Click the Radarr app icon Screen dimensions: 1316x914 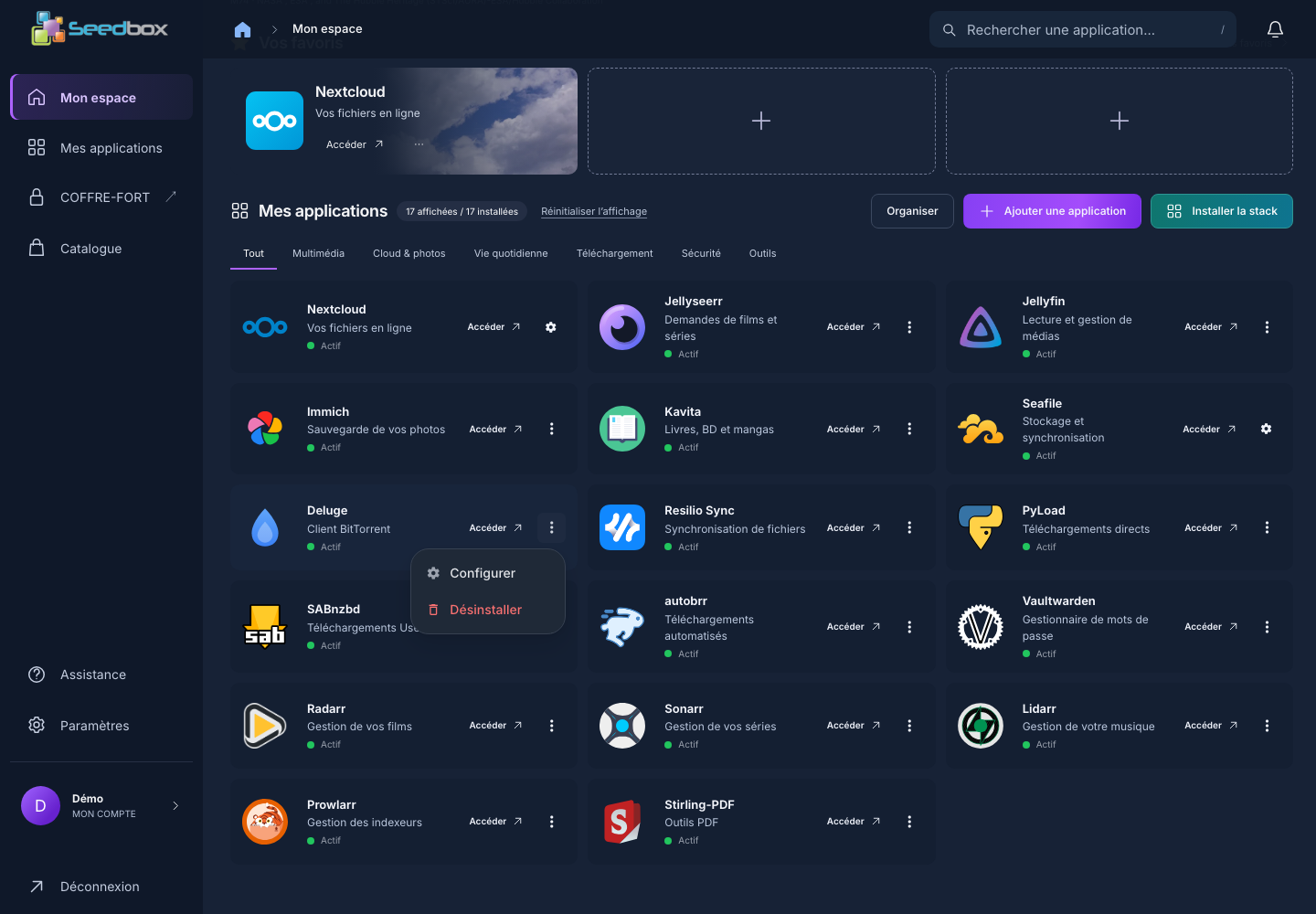pyautogui.click(x=265, y=726)
